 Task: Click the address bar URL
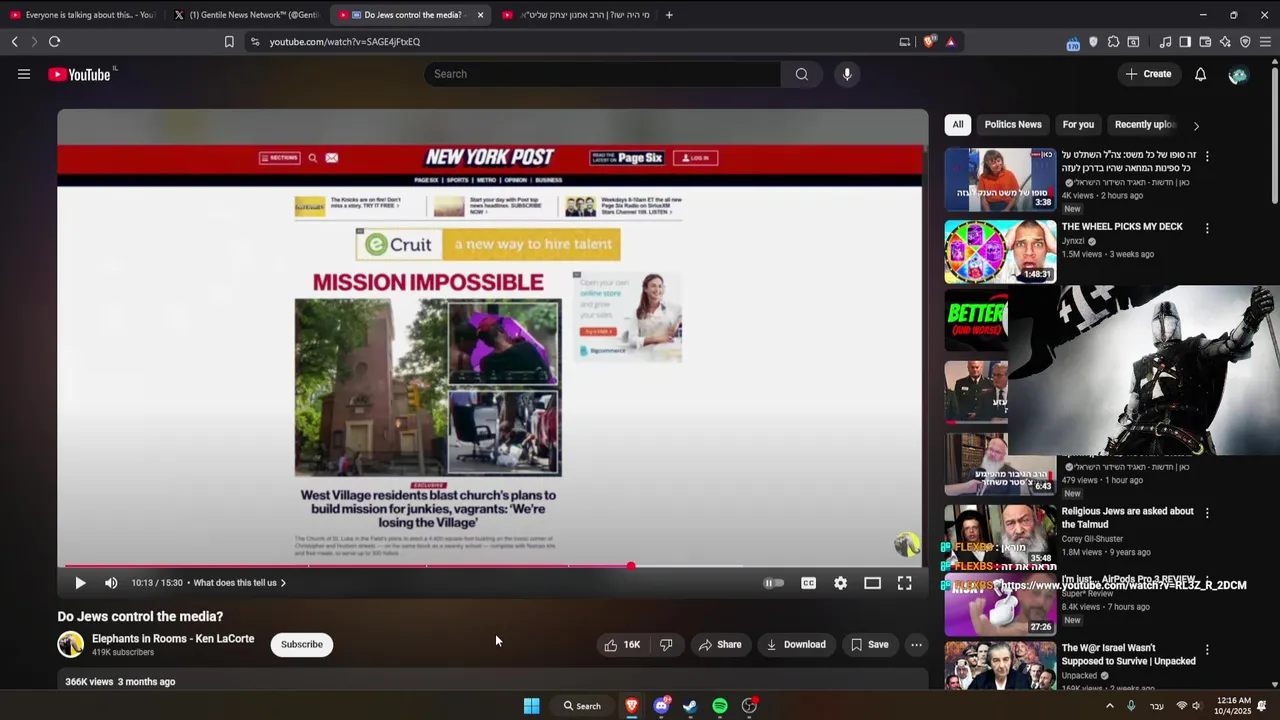point(345,42)
